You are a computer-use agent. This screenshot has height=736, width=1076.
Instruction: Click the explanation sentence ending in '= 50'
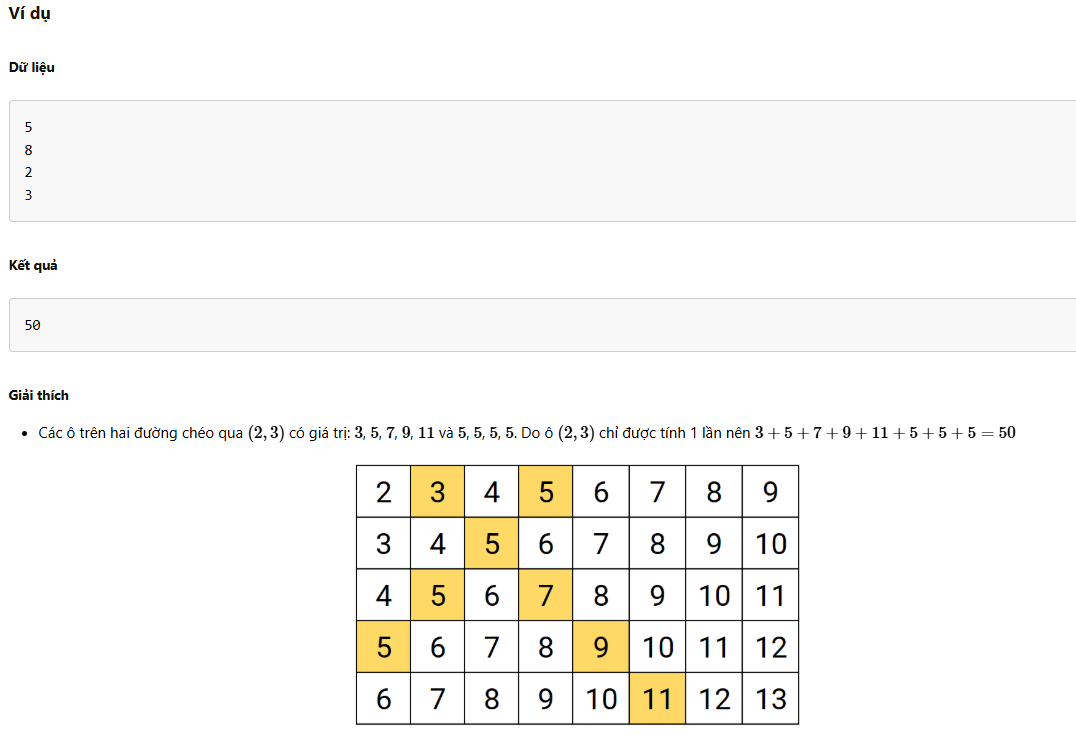(x=527, y=433)
